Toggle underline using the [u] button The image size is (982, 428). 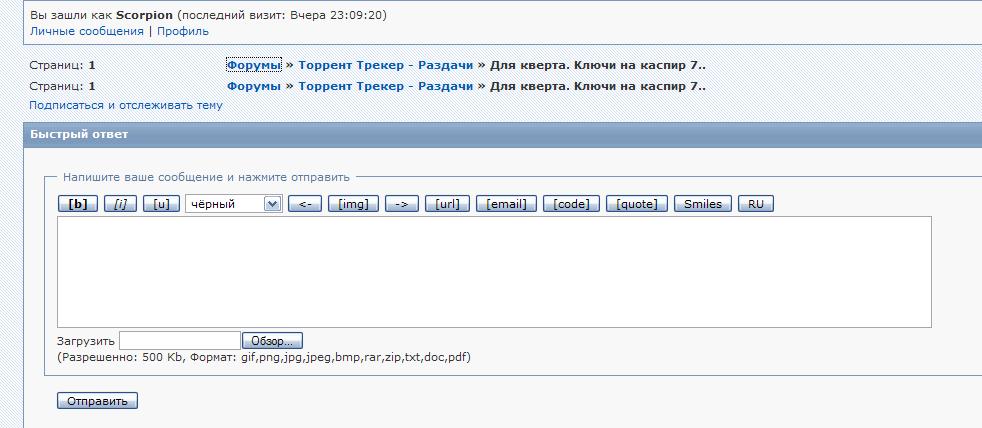coord(161,204)
